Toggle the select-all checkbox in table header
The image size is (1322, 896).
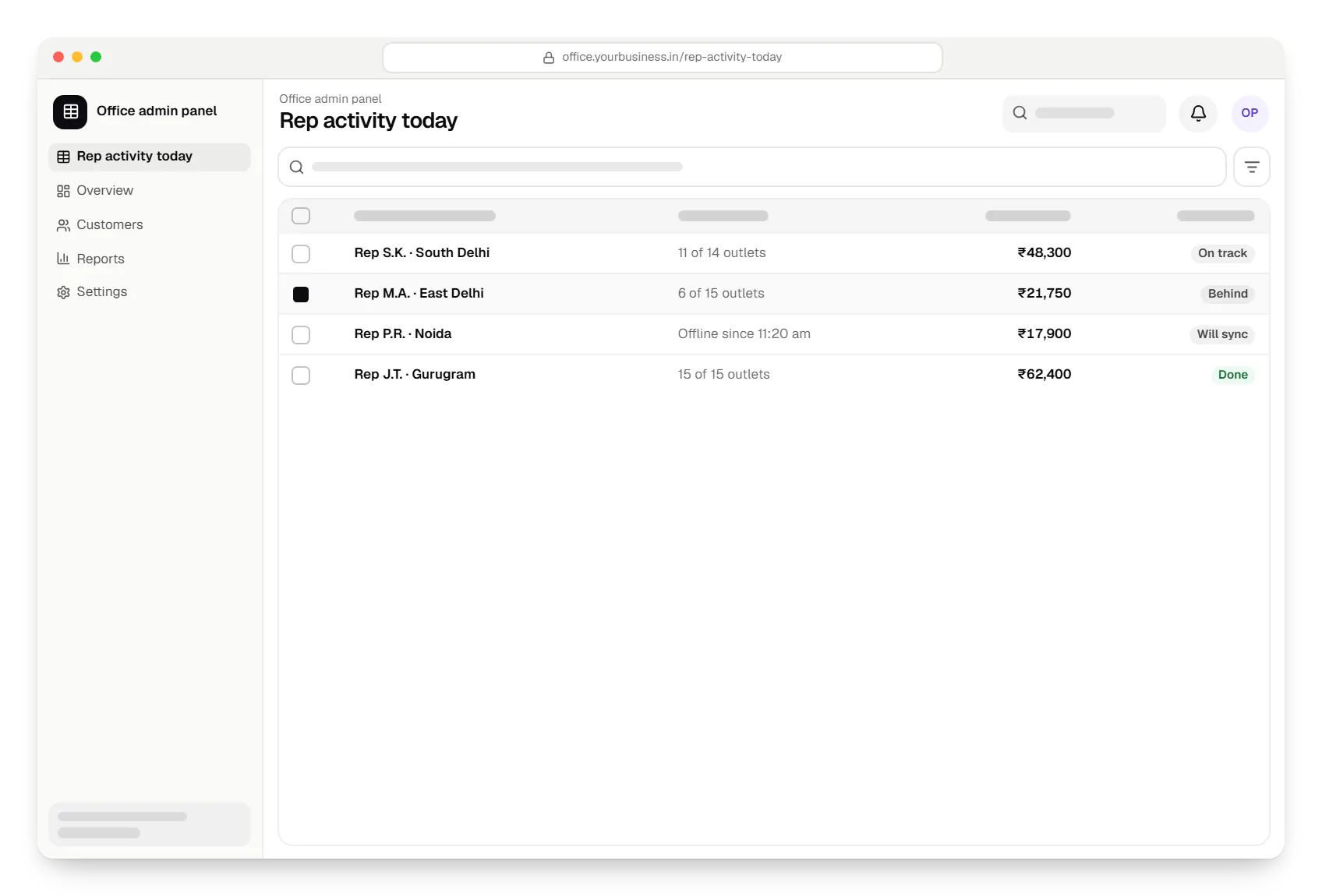(301, 216)
